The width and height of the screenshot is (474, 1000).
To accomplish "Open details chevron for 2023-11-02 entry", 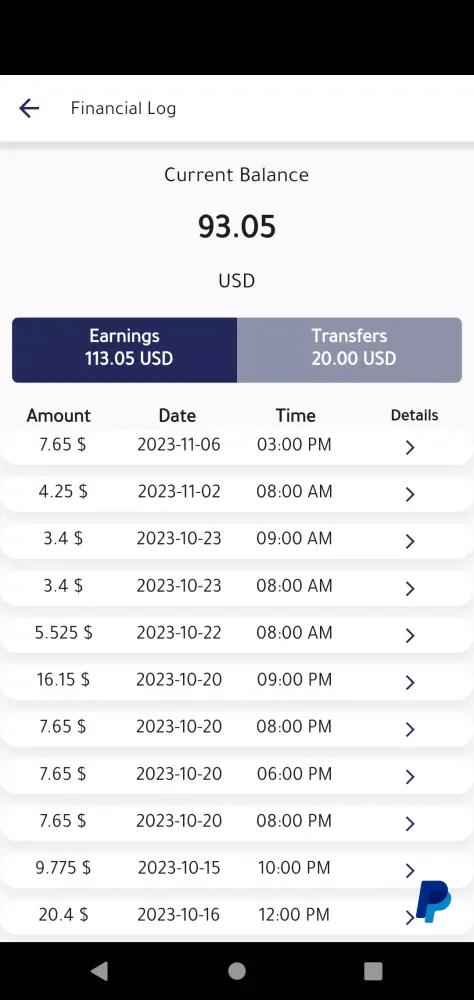I will (410, 494).
